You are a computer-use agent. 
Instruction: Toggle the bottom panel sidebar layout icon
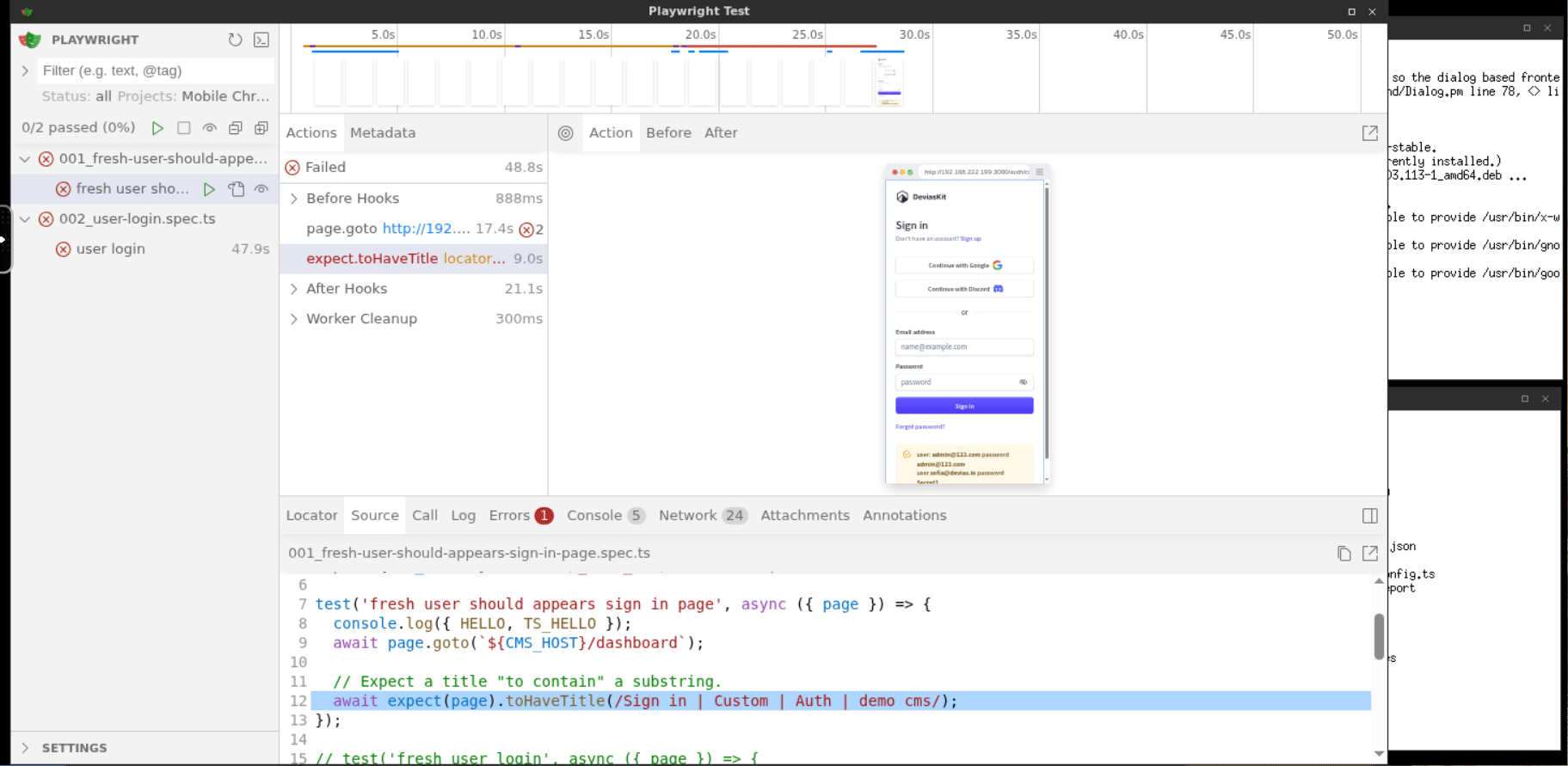point(1370,516)
